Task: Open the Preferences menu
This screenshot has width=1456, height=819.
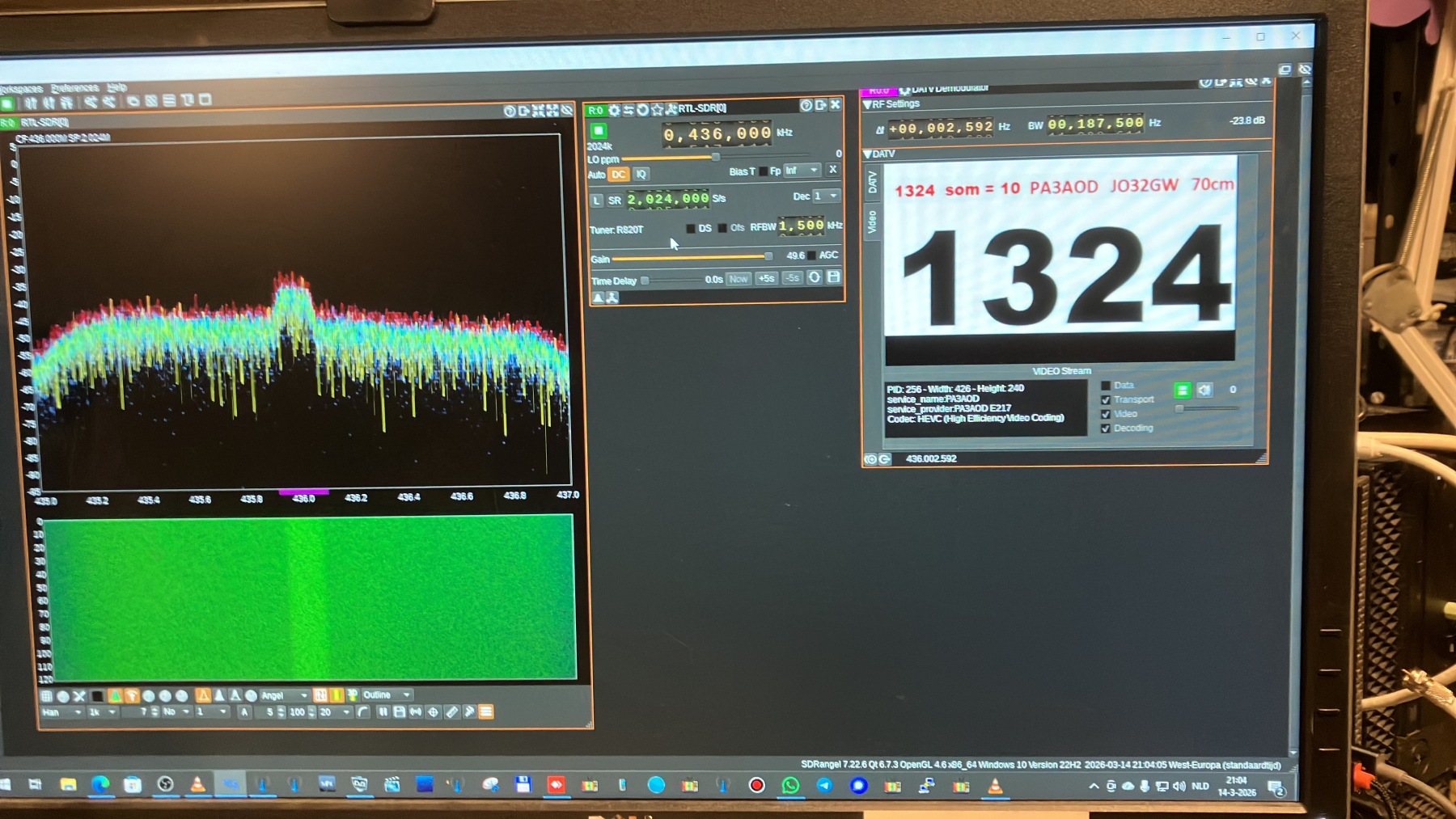Action: coord(74,88)
